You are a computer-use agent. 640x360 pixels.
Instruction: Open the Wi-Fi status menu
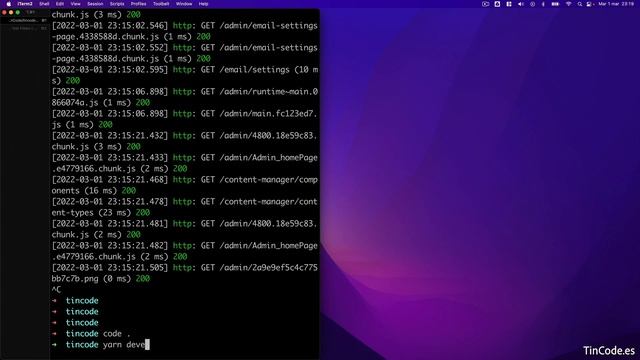tap(569, 4)
